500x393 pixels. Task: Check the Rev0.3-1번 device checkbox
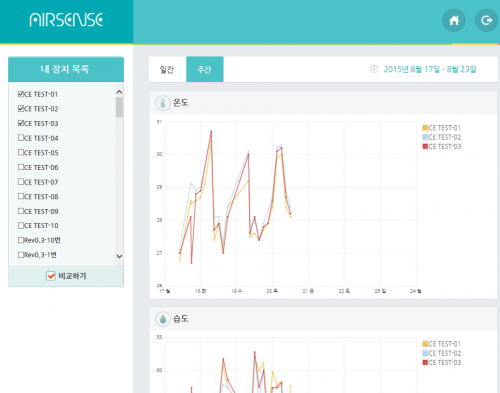click(21, 255)
